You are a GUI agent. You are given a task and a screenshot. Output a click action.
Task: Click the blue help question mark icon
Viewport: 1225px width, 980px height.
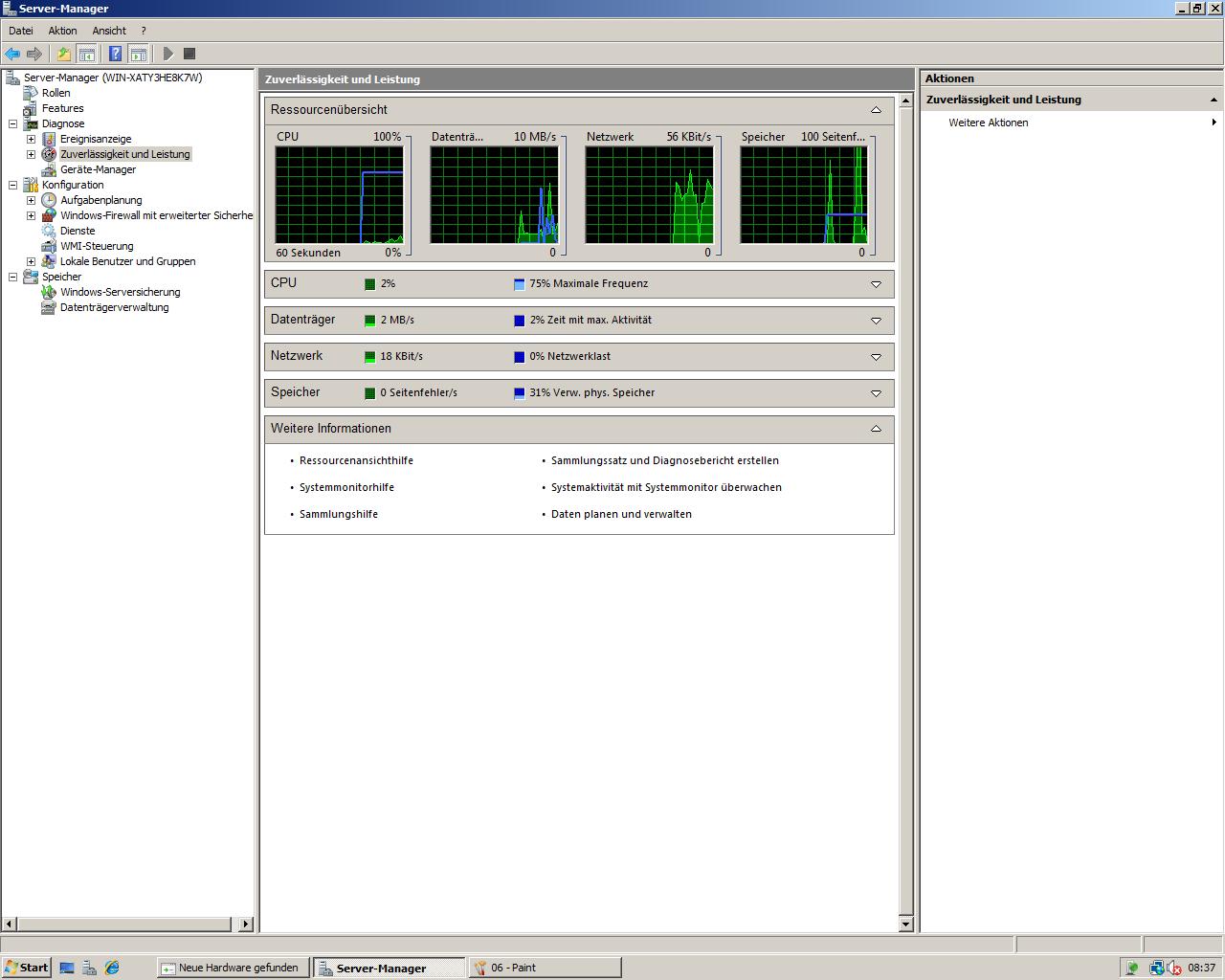pos(115,54)
